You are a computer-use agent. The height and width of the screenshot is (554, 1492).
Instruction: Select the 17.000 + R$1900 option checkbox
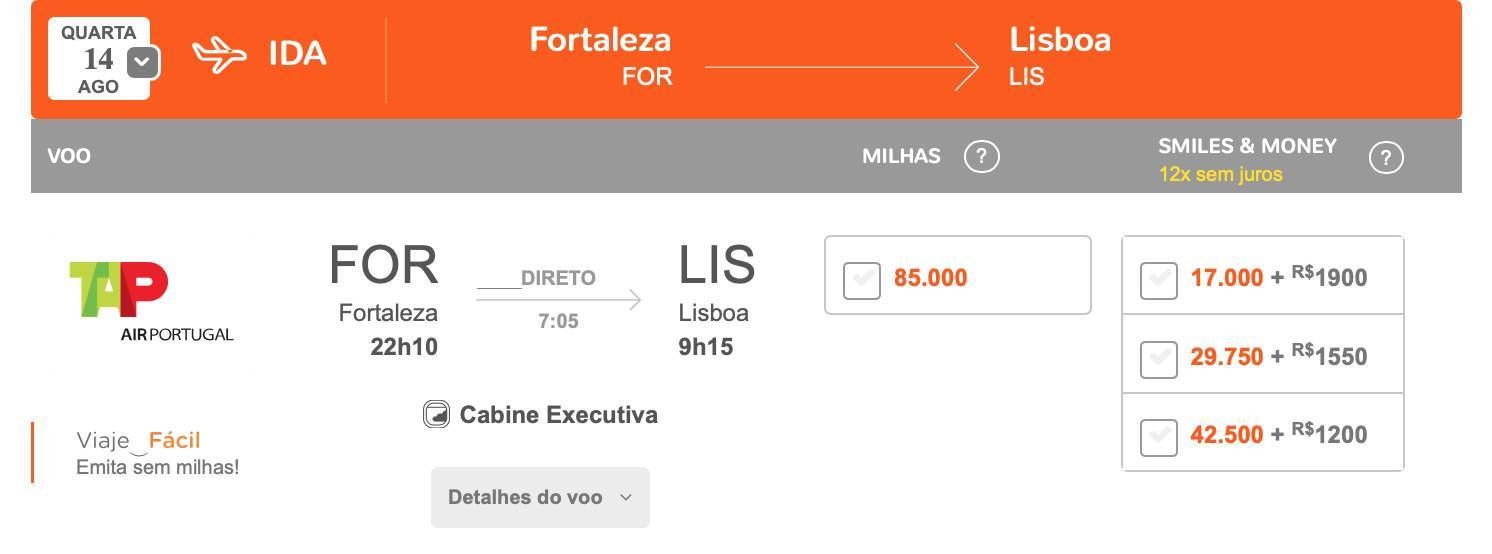pos(1158,280)
